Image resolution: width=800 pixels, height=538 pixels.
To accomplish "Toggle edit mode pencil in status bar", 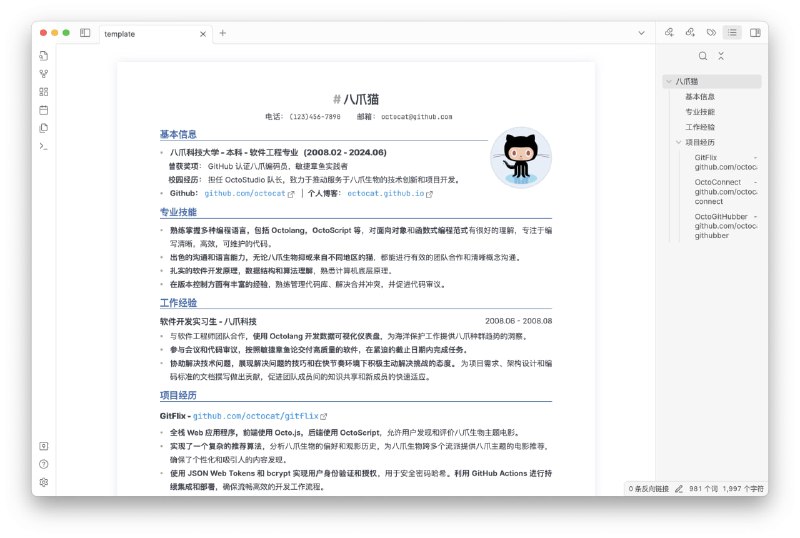I will (x=679, y=489).
